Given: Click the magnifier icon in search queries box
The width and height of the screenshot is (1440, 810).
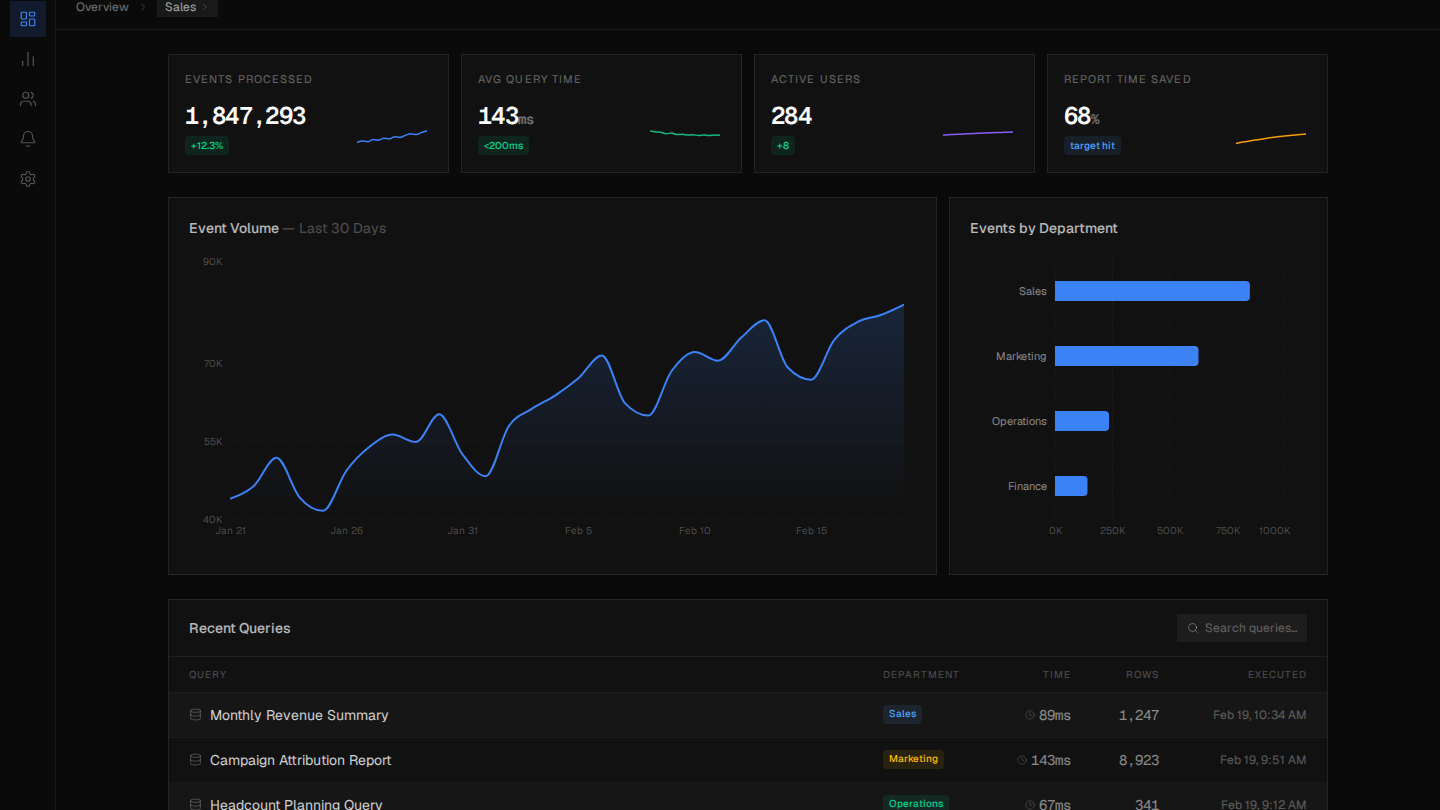Looking at the screenshot, I should [x=1192, y=627].
